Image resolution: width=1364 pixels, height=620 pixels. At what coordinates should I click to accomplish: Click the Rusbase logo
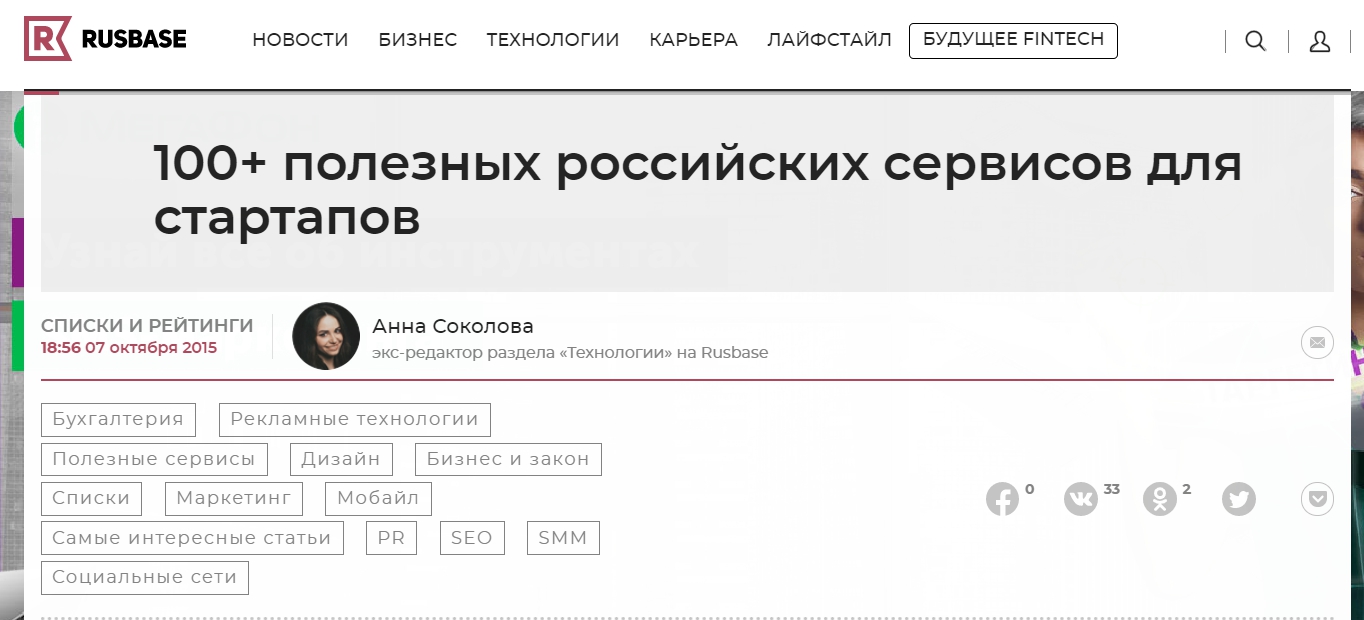coord(105,40)
